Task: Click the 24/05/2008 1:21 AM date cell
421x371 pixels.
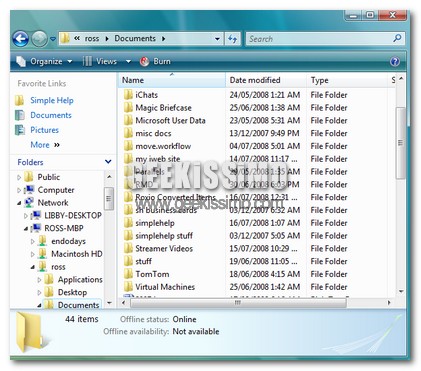Action: tap(265, 95)
